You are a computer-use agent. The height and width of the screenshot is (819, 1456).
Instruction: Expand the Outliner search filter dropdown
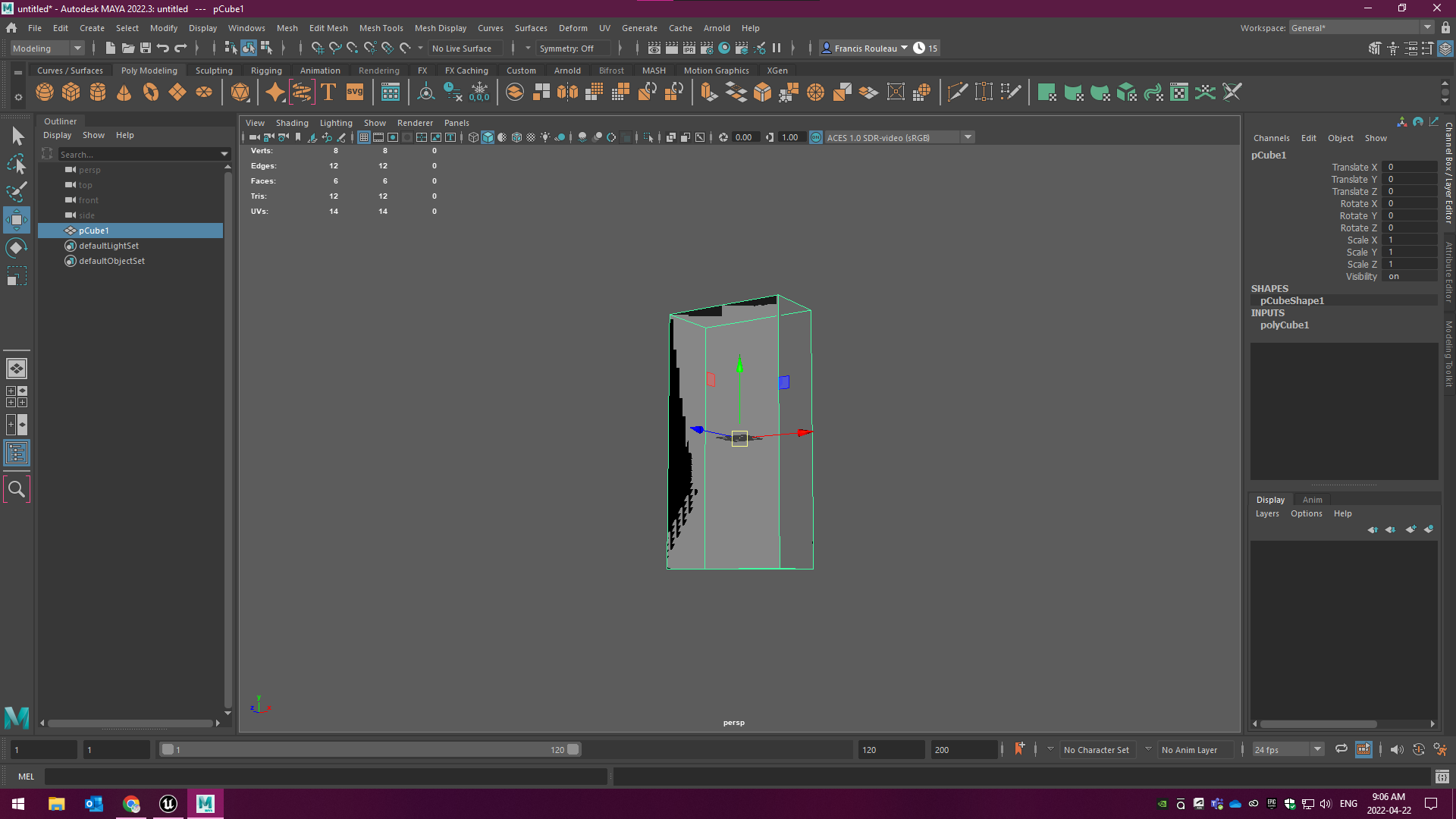[224, 154]
